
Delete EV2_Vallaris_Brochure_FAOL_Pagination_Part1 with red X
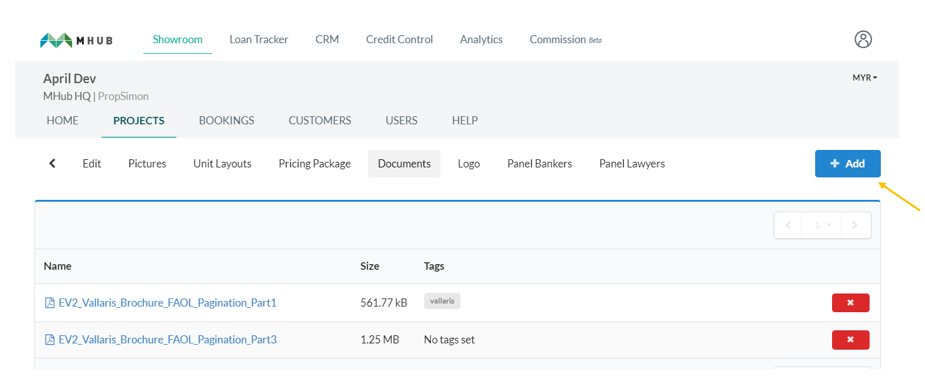coord(850,302)
